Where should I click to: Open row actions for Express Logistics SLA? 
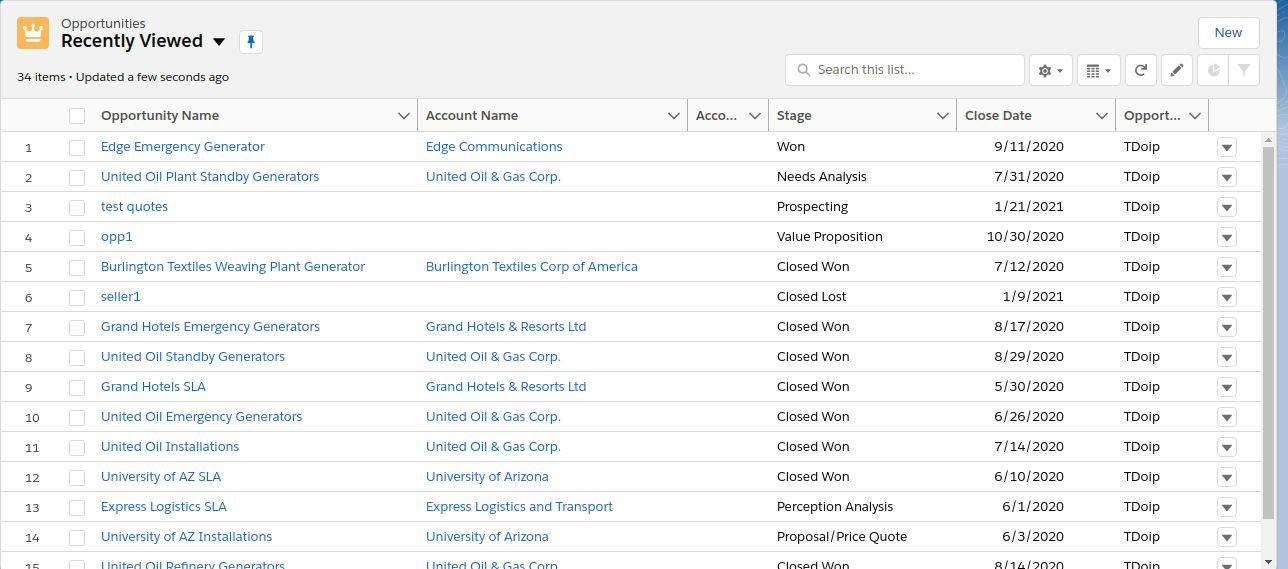point(1227,507)
